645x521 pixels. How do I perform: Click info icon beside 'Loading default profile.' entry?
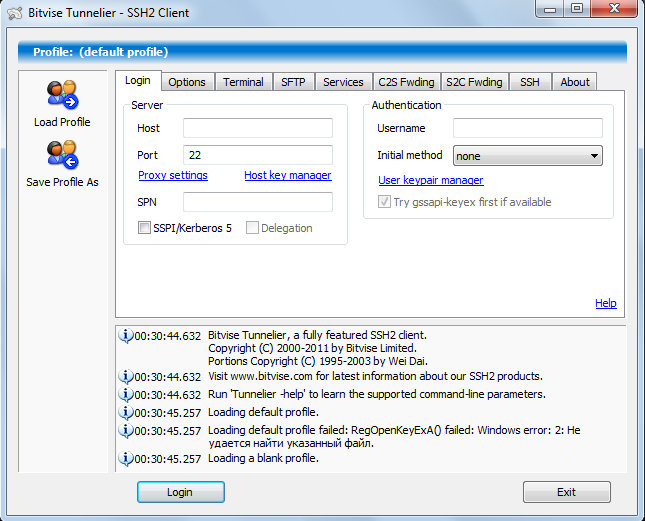[126, 412]
